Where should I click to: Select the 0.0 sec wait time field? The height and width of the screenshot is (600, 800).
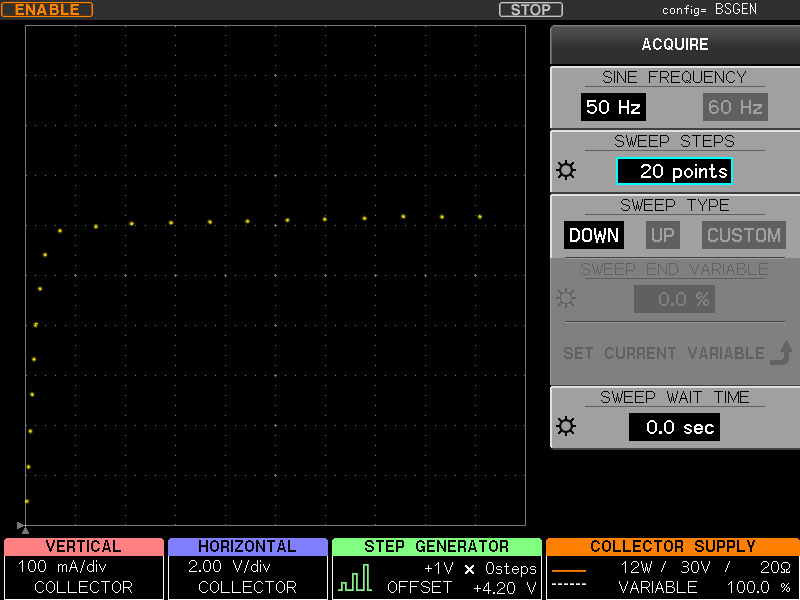674,427
